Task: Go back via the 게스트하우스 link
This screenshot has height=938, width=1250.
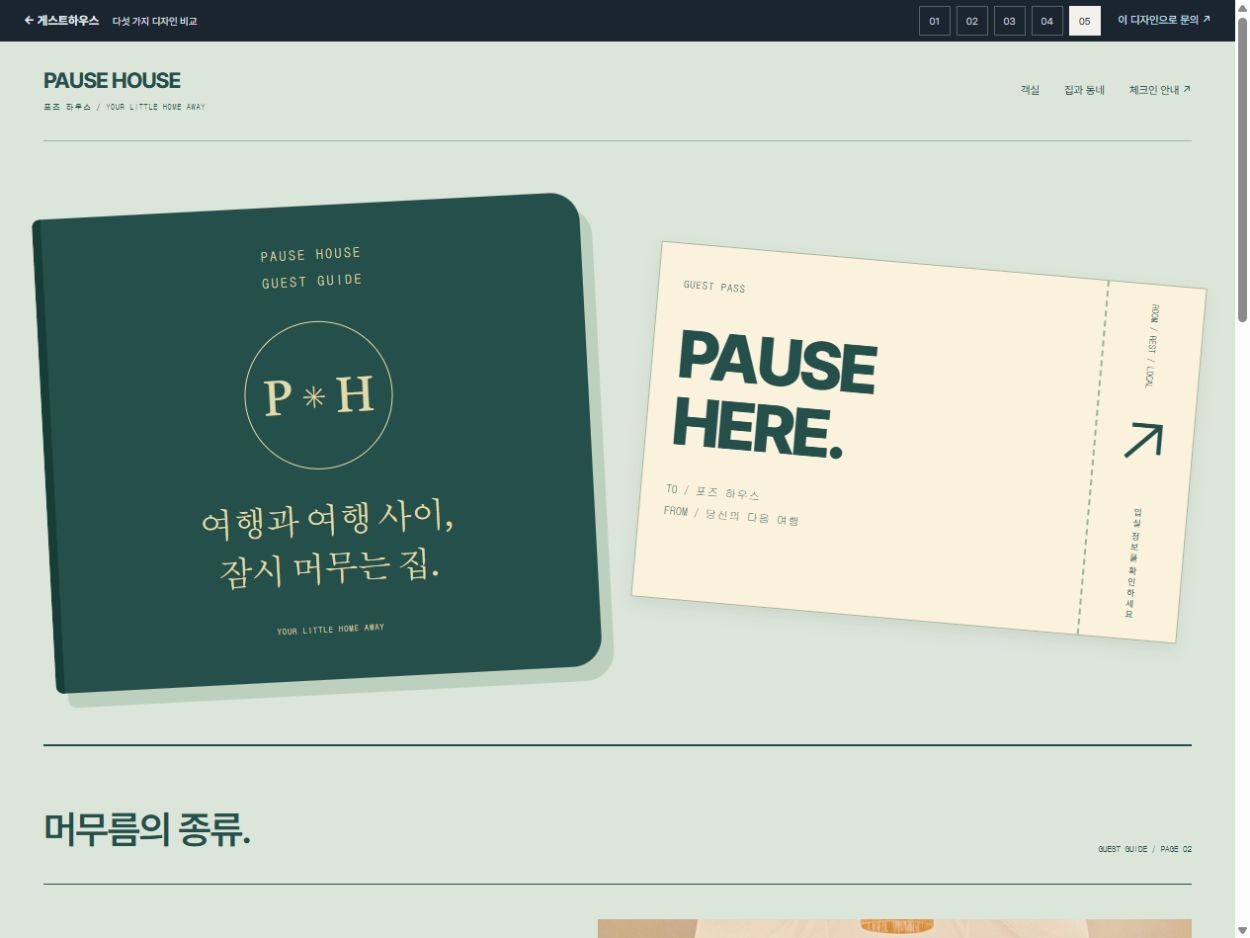Action: (61, 20)
